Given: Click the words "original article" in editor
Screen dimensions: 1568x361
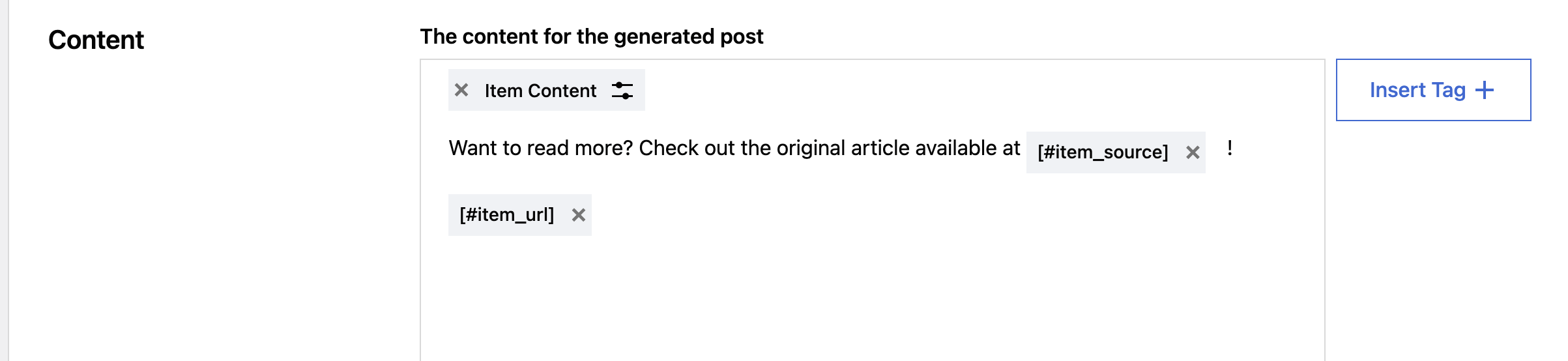Looking at the screenshot, I should coord(843,149).
